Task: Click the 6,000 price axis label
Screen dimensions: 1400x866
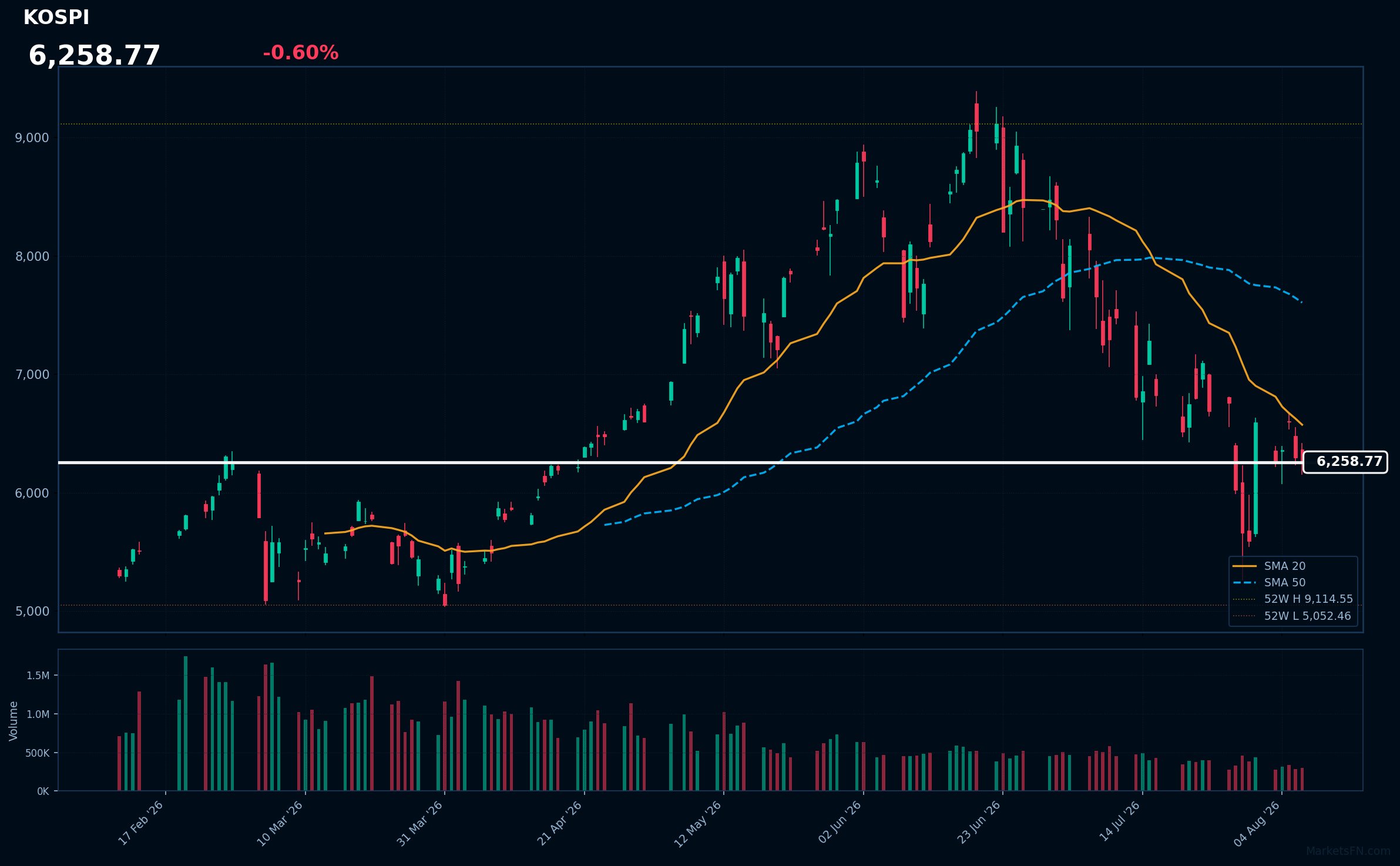Action: tap(32, 494)
